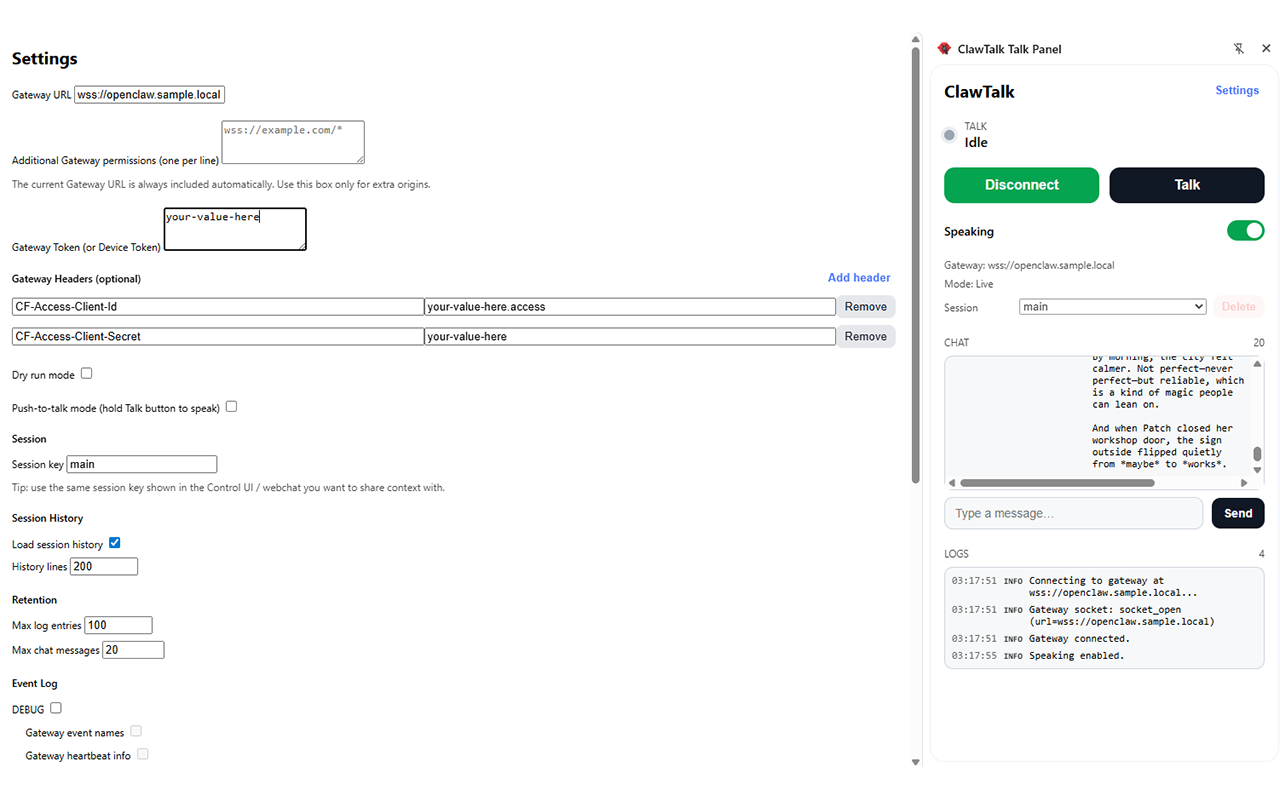Click the "Retention" section label
Screen dimensions: 1280x800
click(x=34, y=600)
